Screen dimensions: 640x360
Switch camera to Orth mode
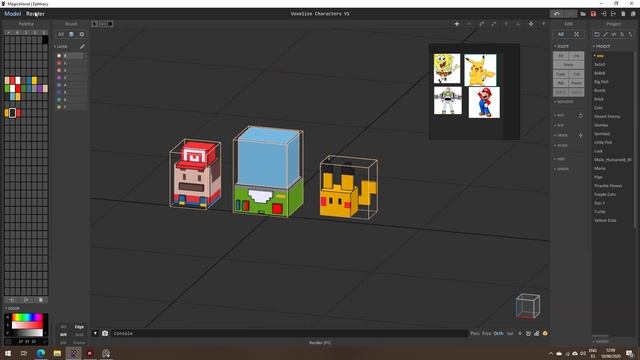pyautogui.click(x=498, y=333)
